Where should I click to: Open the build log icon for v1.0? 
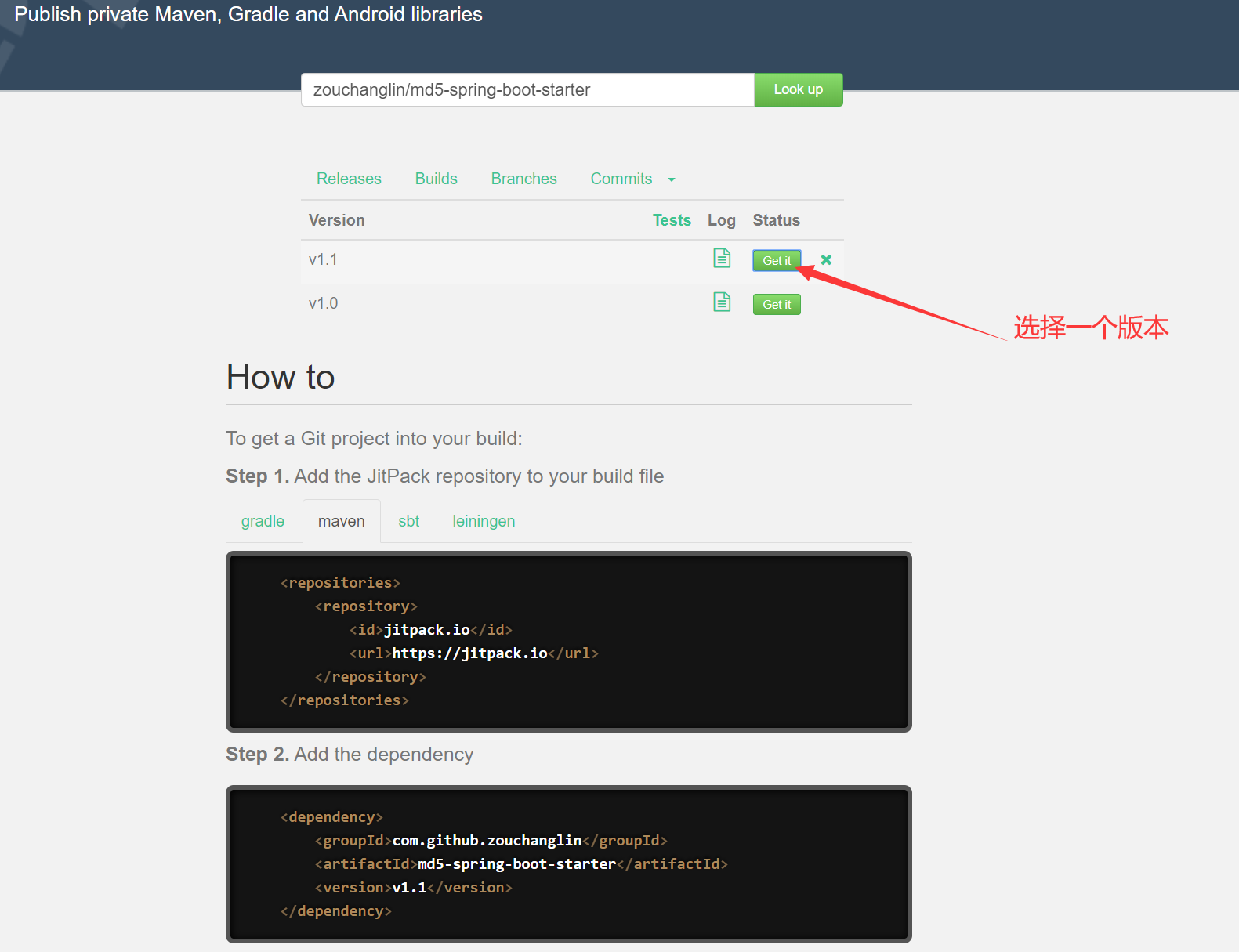[x=722, y=302]
